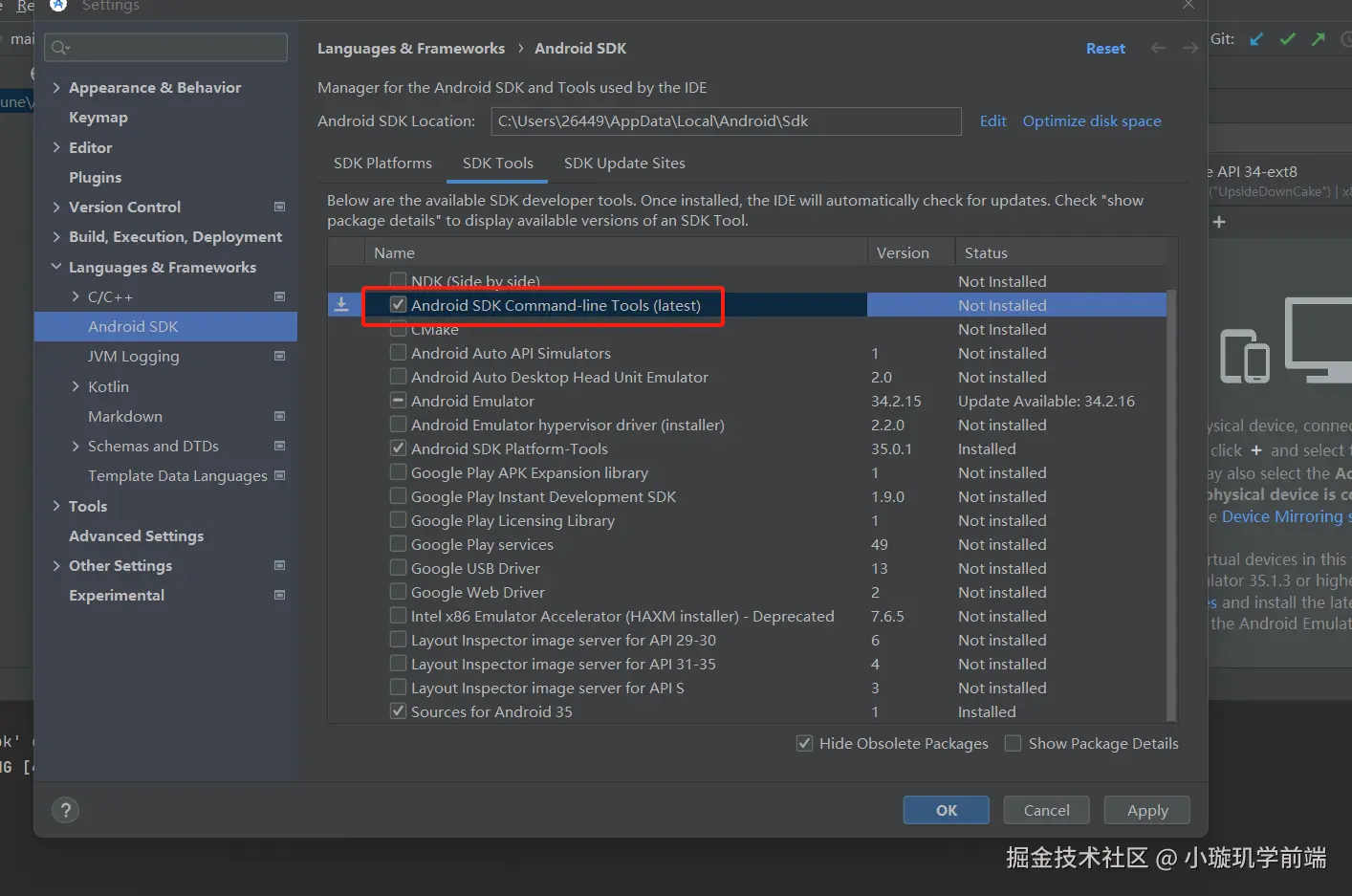Click project-level icon next to Template Data Languages

click(280, 475)
